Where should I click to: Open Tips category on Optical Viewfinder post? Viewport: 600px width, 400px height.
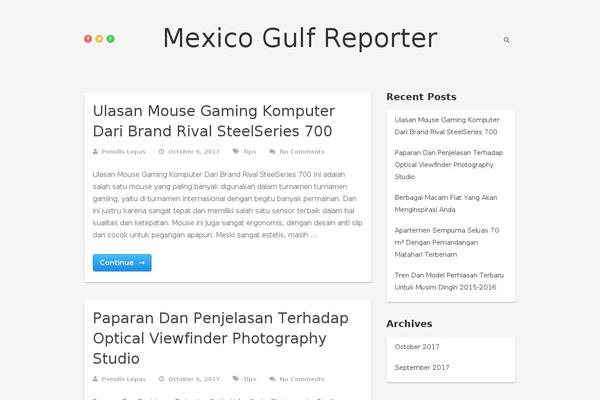[249, 379]
